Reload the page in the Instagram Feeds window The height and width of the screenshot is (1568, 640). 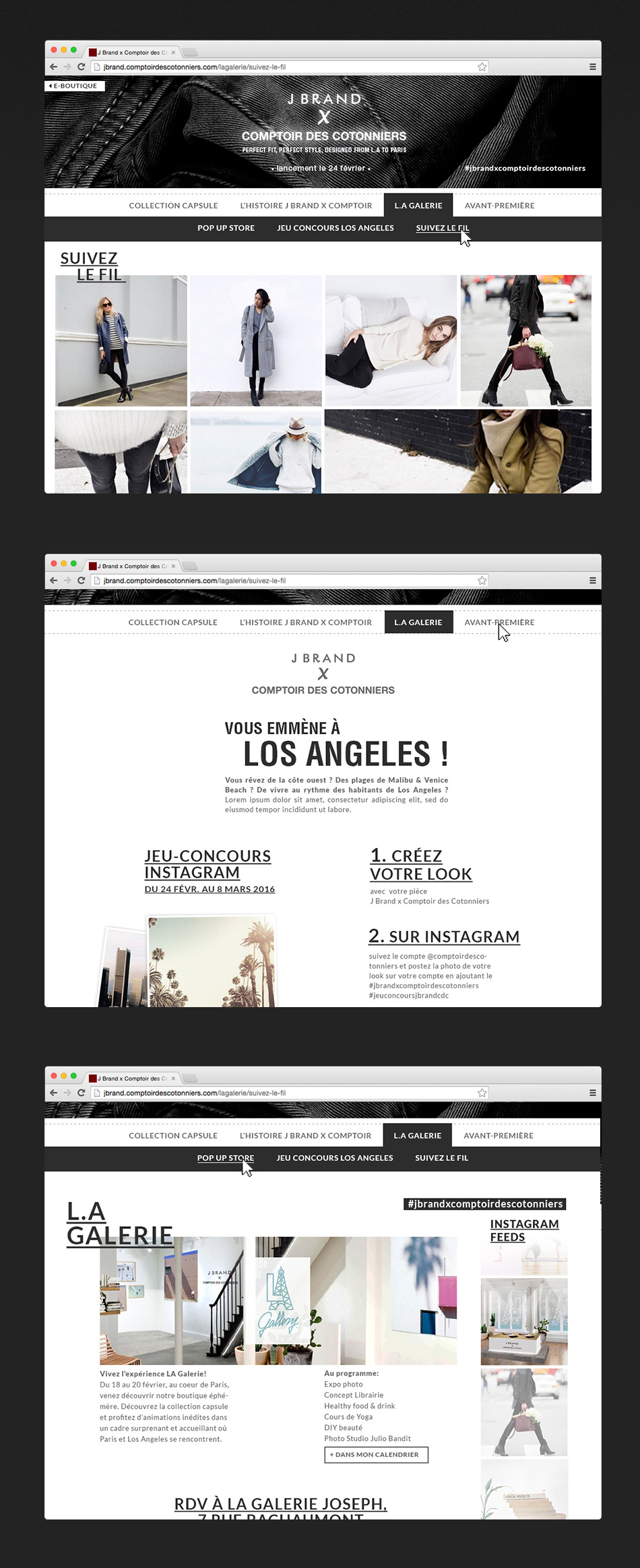tap(81, 1093)
